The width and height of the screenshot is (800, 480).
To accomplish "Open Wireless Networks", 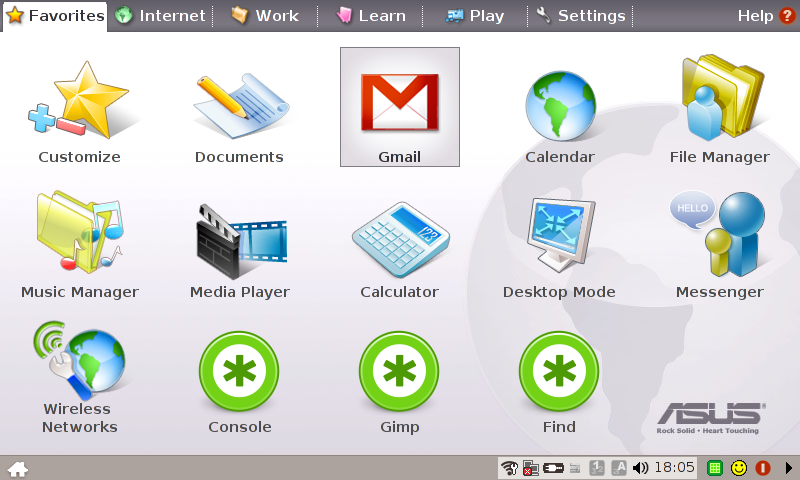I will pos(79,360).
